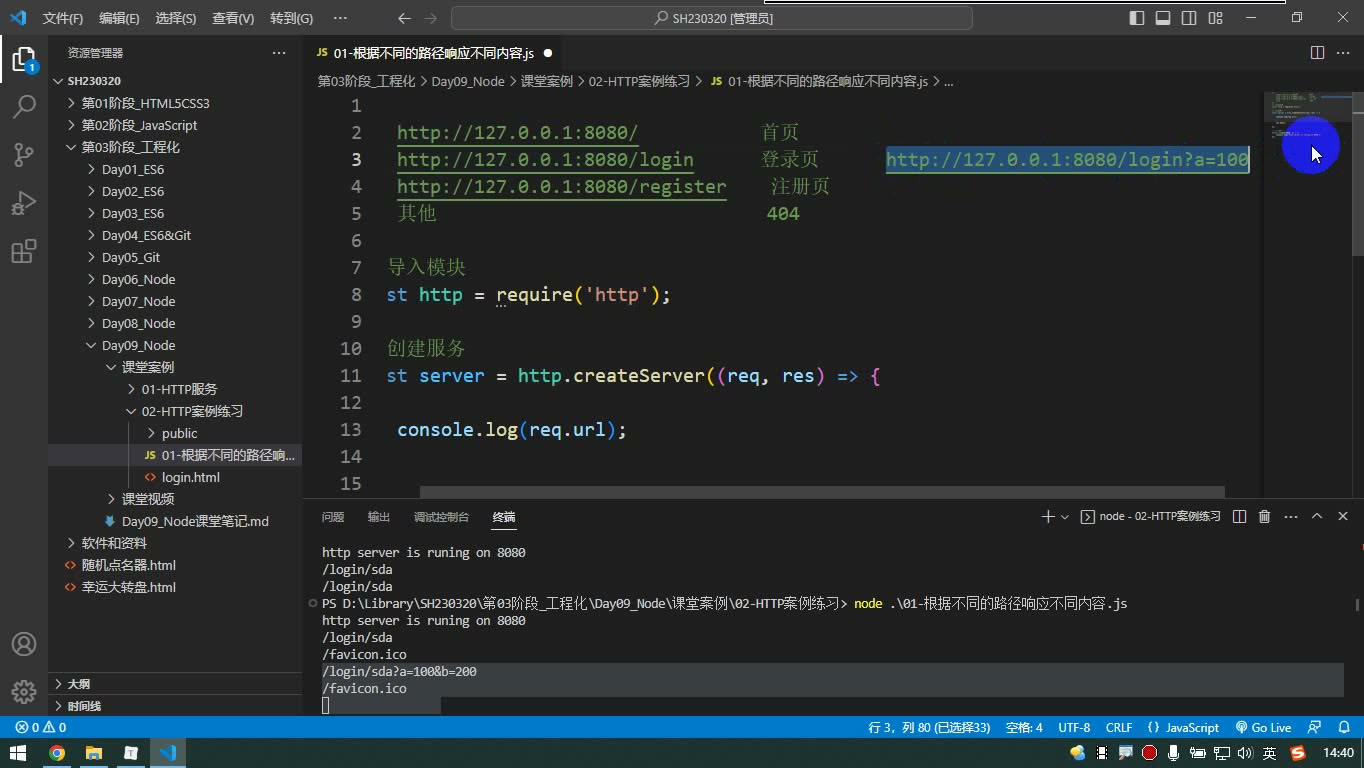This screenshot has width=1364, height=768.
Task: Switch to the 问题 panel tab
Action: (333, 517)
